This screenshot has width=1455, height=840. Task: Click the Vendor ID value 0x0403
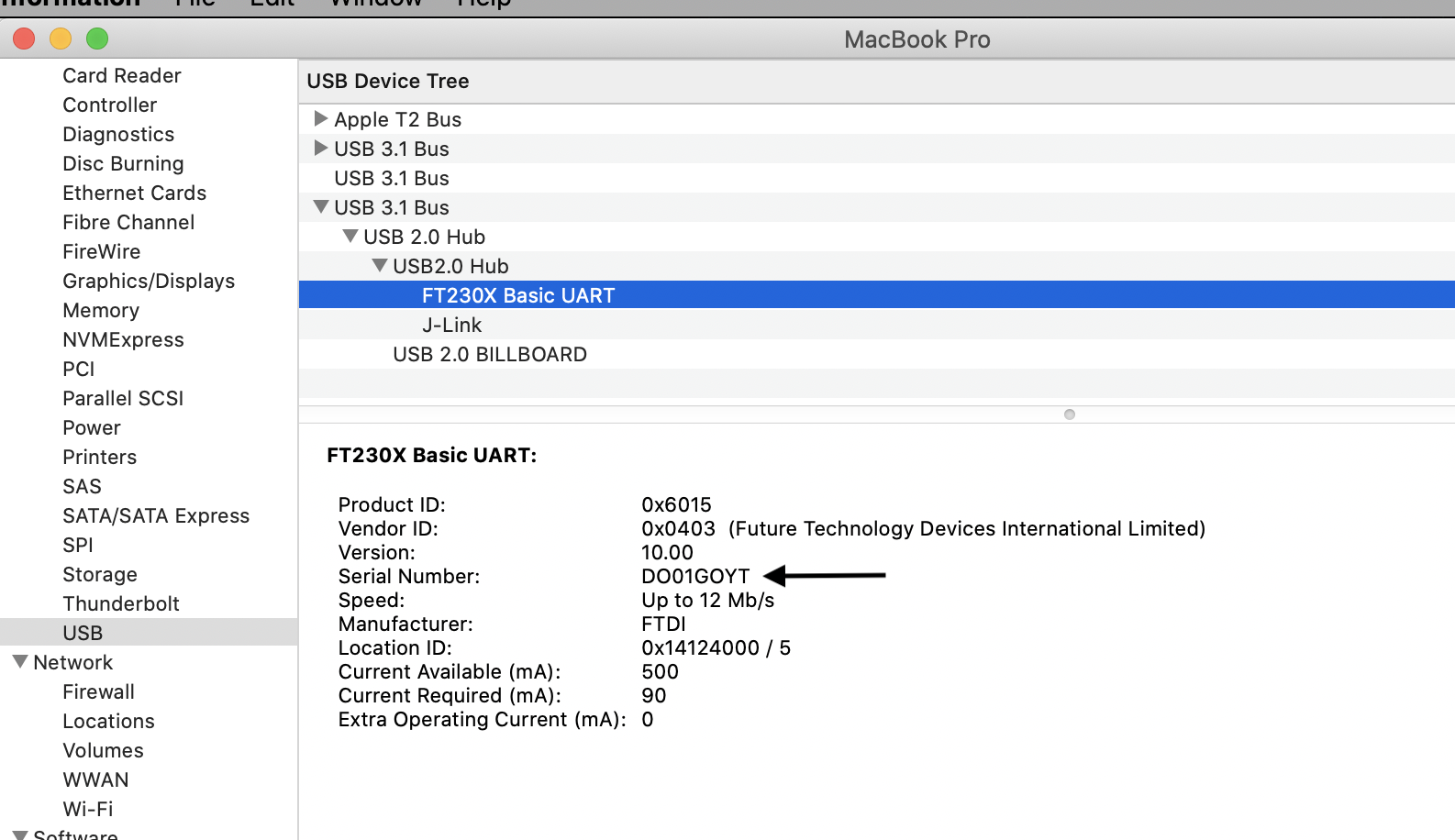click(x=678, y=528)
